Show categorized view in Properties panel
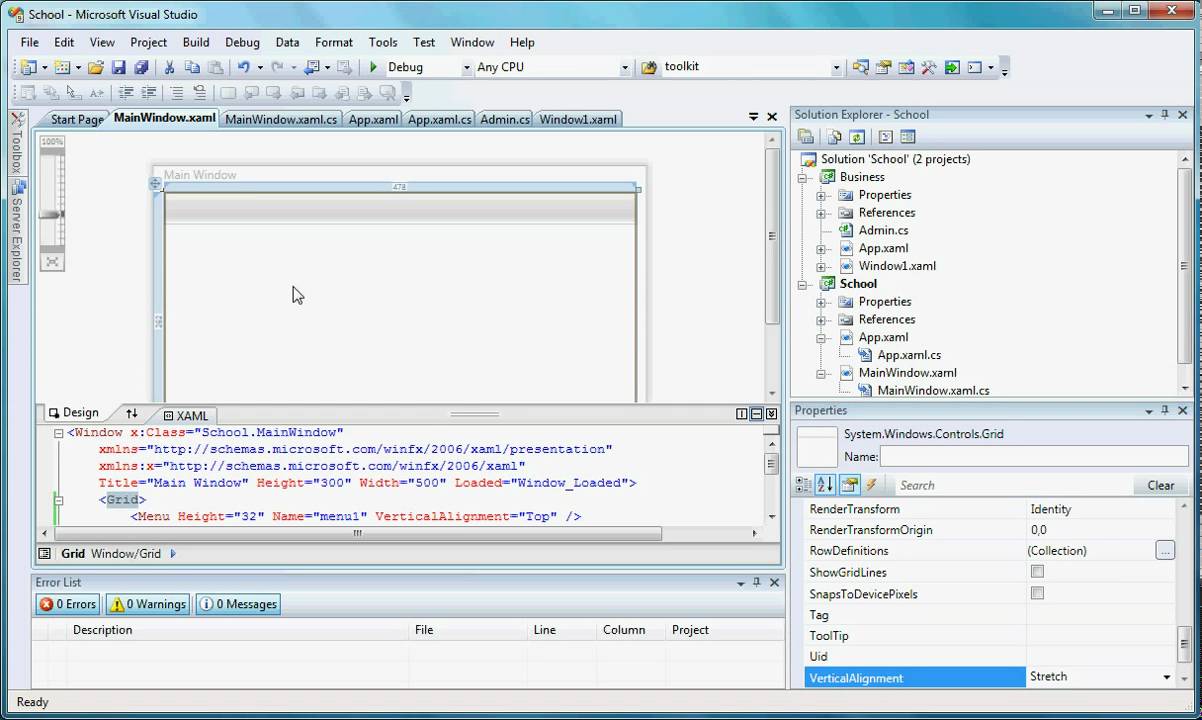The width and height of the screenshot is (1202, 720). click(803, 485)
